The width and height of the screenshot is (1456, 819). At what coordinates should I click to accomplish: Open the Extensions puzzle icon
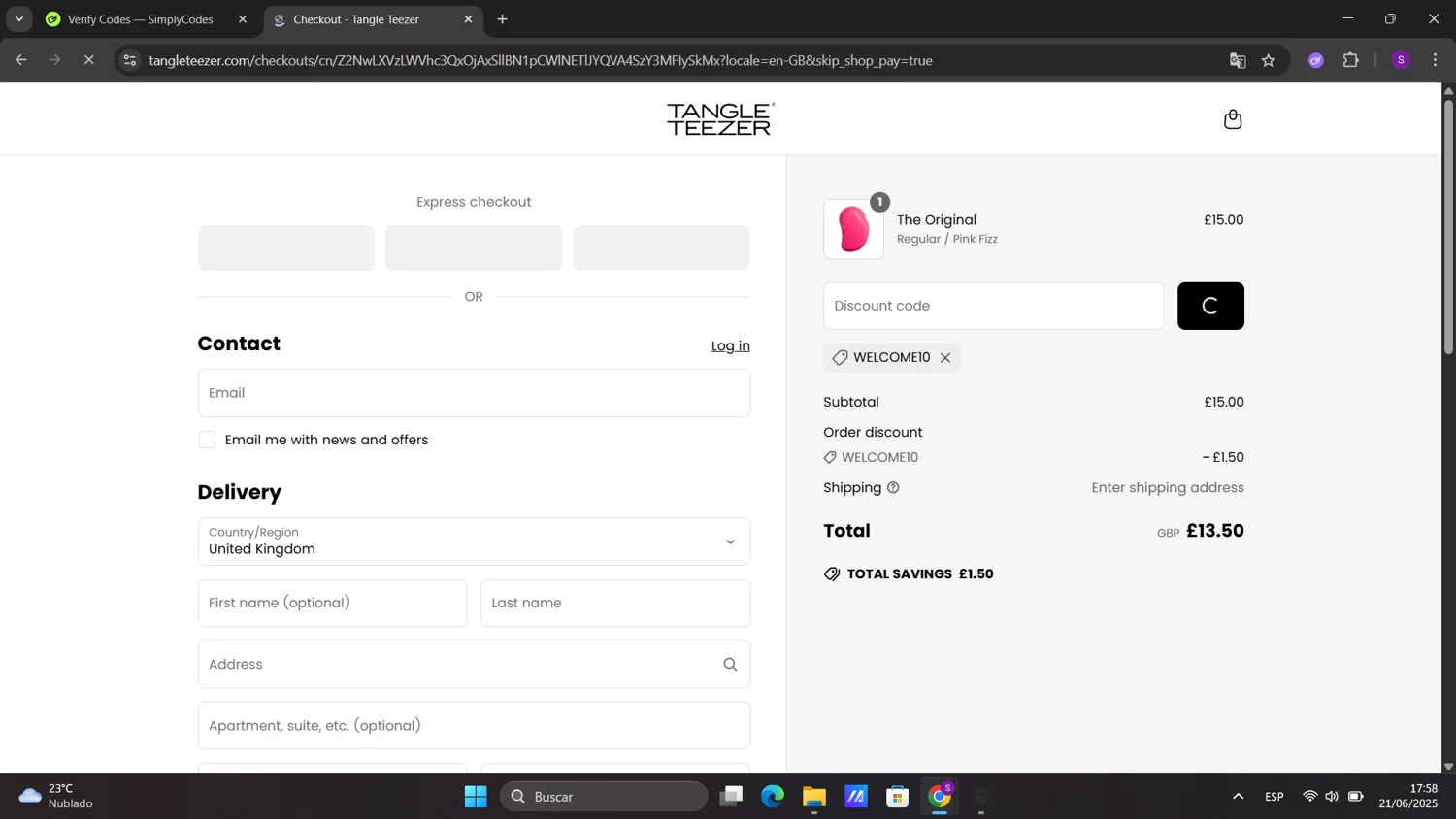coord(1351,60)
